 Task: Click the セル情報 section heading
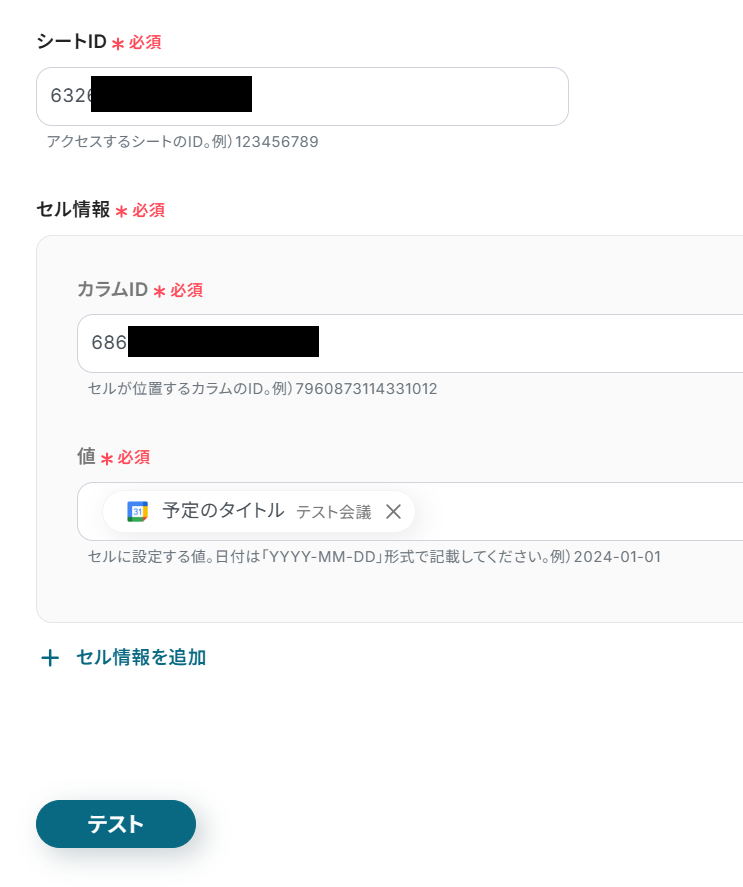point(73,209)
